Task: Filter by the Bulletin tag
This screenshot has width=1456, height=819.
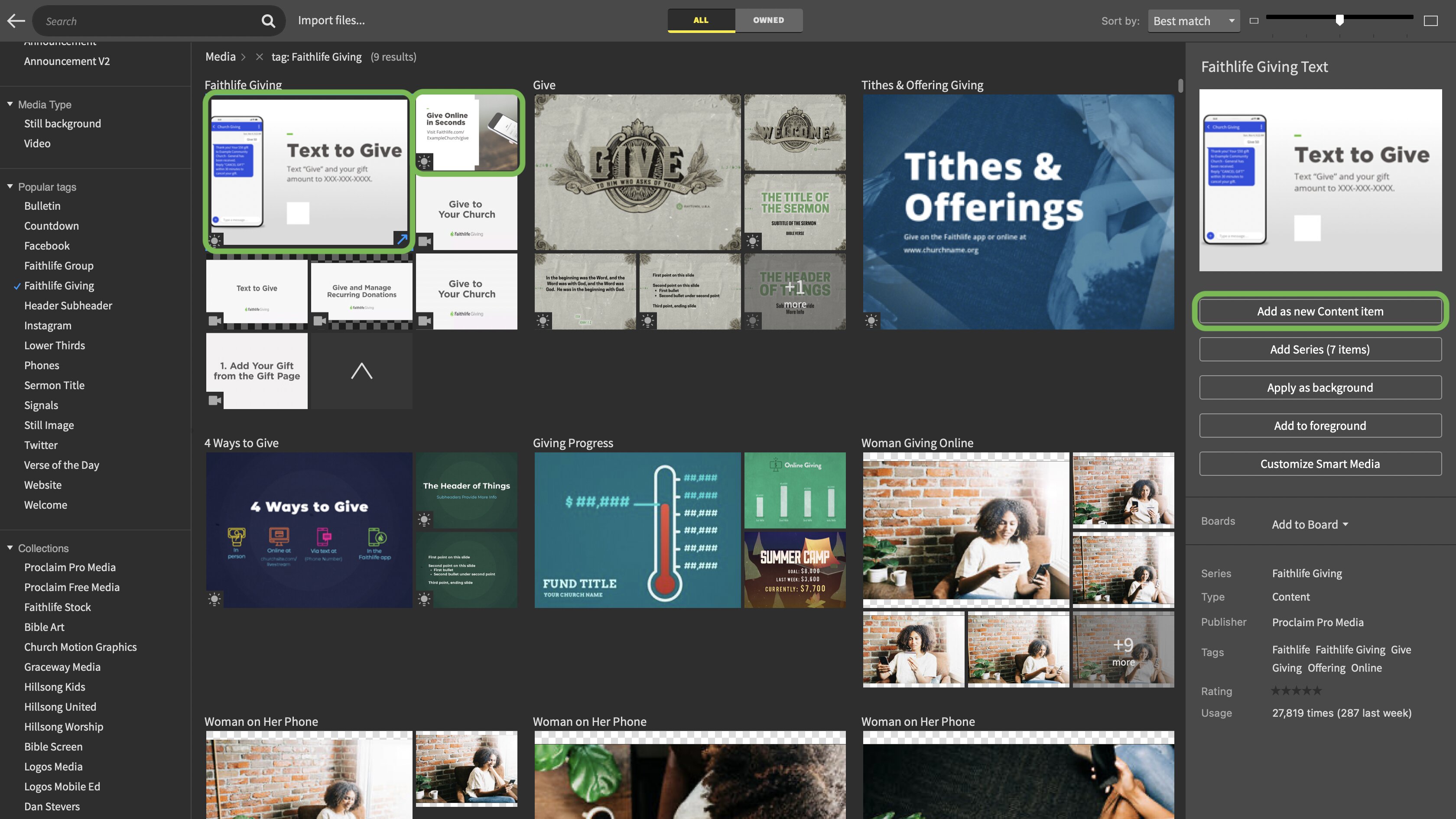Action: [x=42, y=206]
